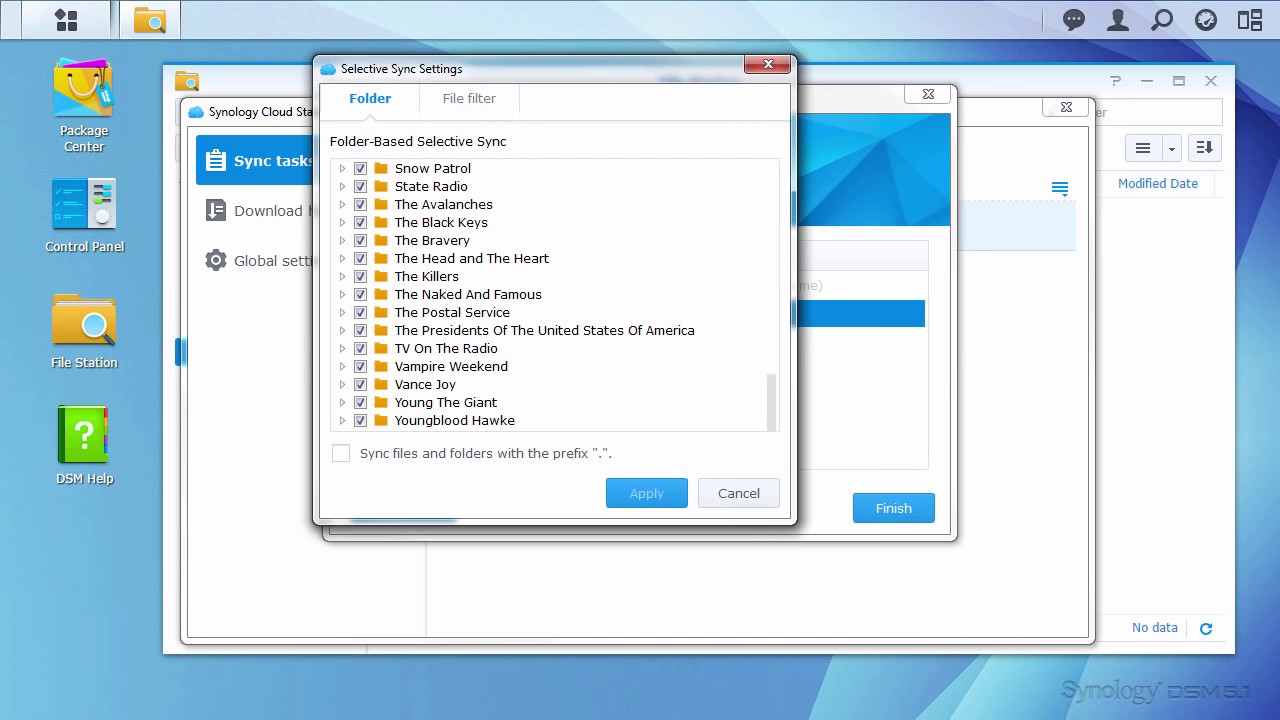This screenshot has width=1280, height=720.
Task: Click the Apply button
Action: [x=647, y=493]
